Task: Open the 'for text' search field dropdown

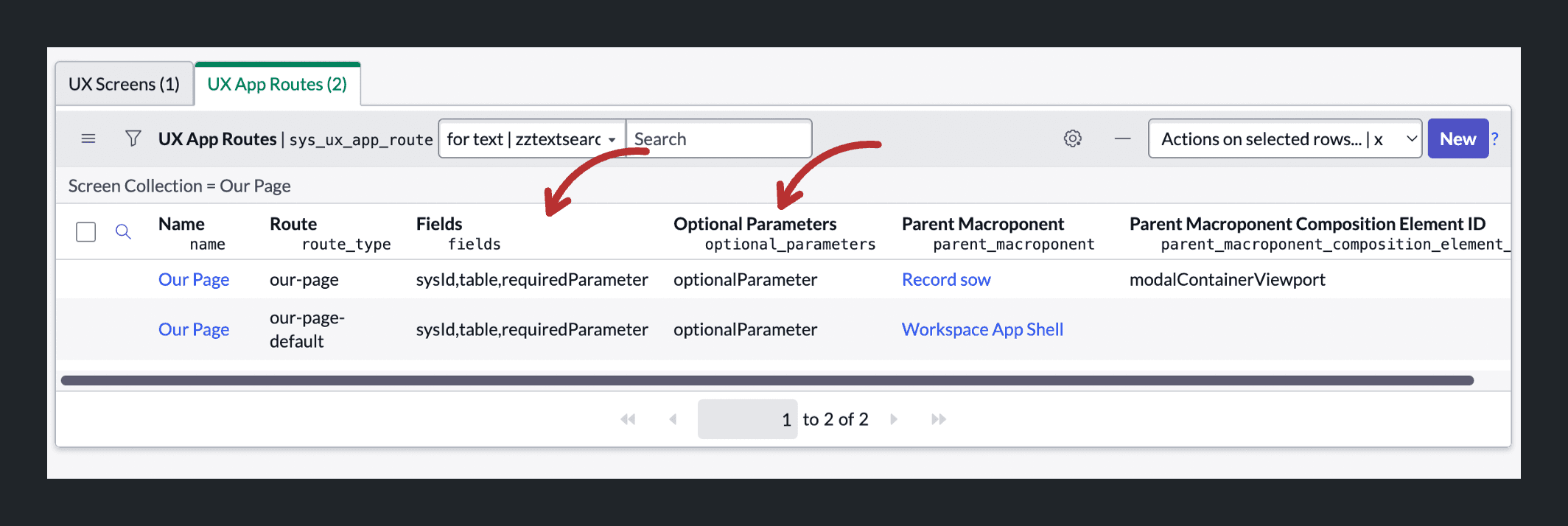Action: point(532,138)
